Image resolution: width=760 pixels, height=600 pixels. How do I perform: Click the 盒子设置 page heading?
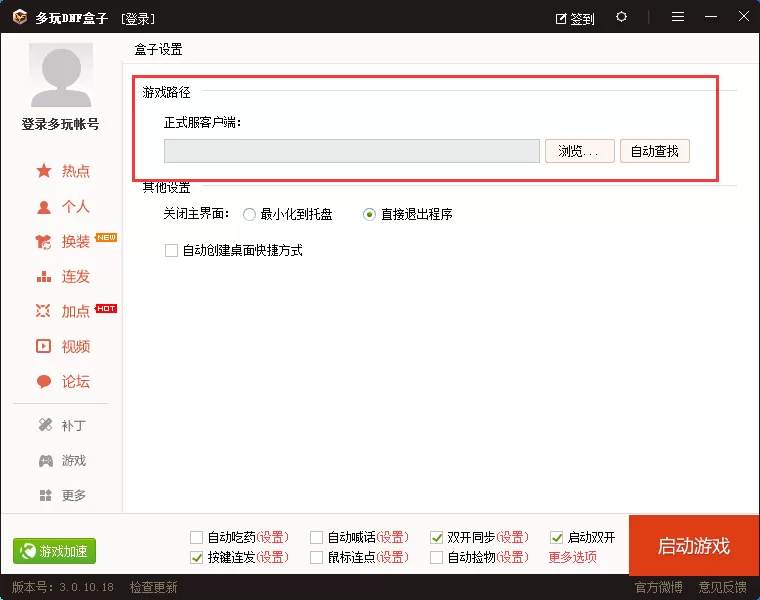(158, 49)
